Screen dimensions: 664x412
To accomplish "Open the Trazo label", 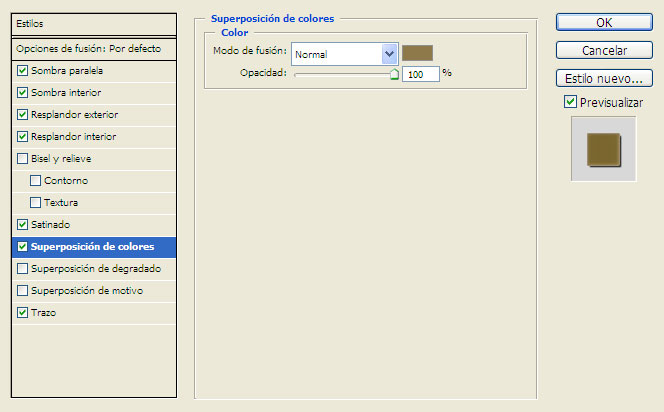I will 43,313.
